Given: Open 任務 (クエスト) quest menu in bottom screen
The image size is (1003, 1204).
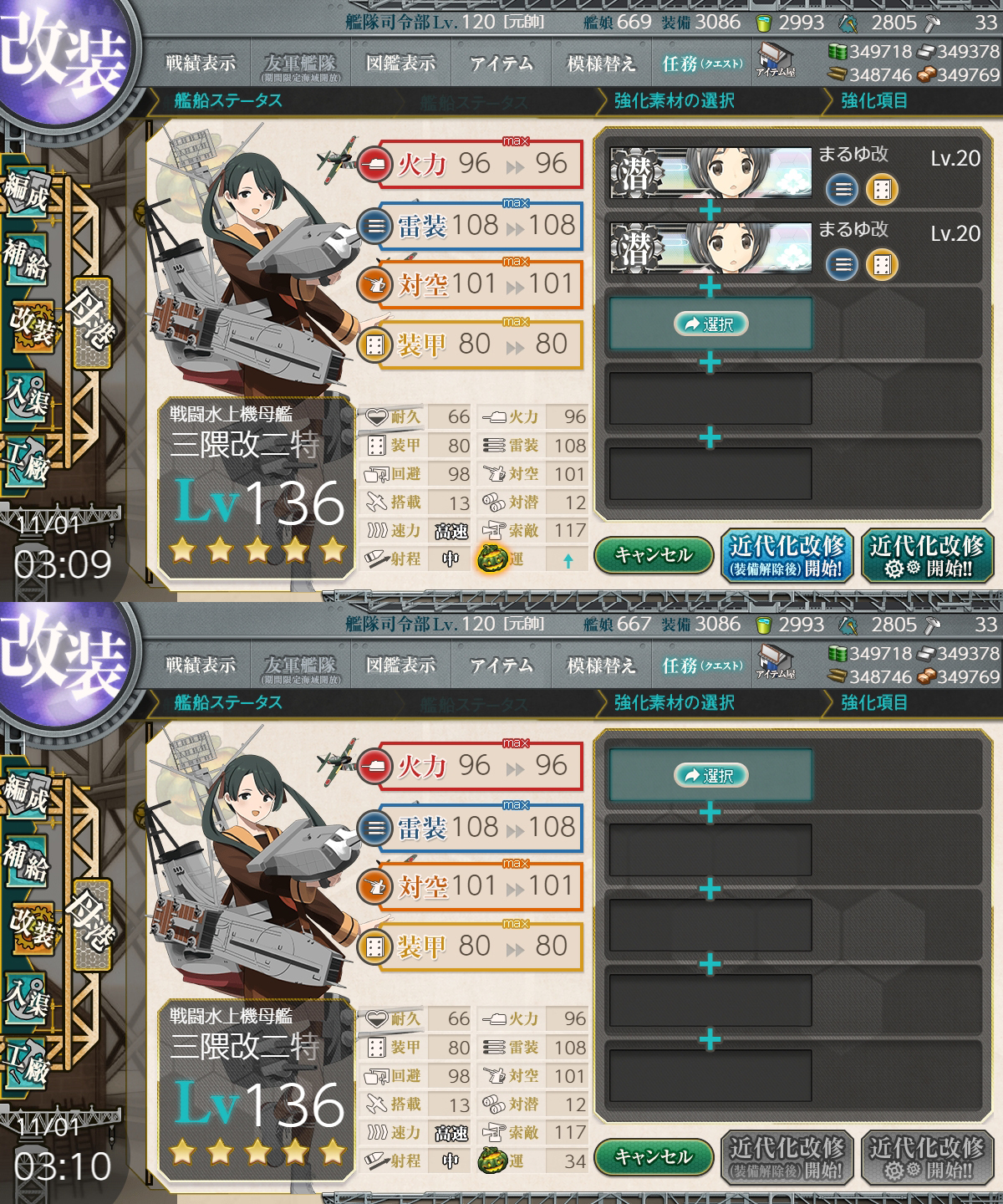Looking at the screenshot, I should point(702,666).
